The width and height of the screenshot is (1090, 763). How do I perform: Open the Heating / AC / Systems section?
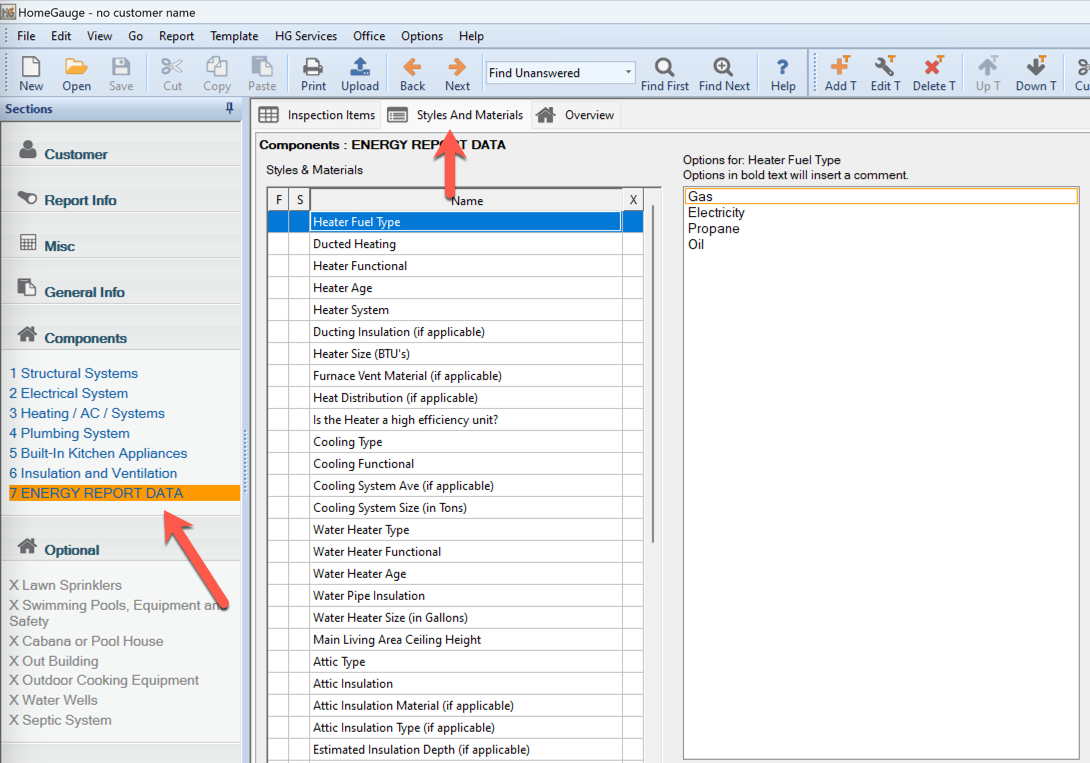click(x=87, y=413)
